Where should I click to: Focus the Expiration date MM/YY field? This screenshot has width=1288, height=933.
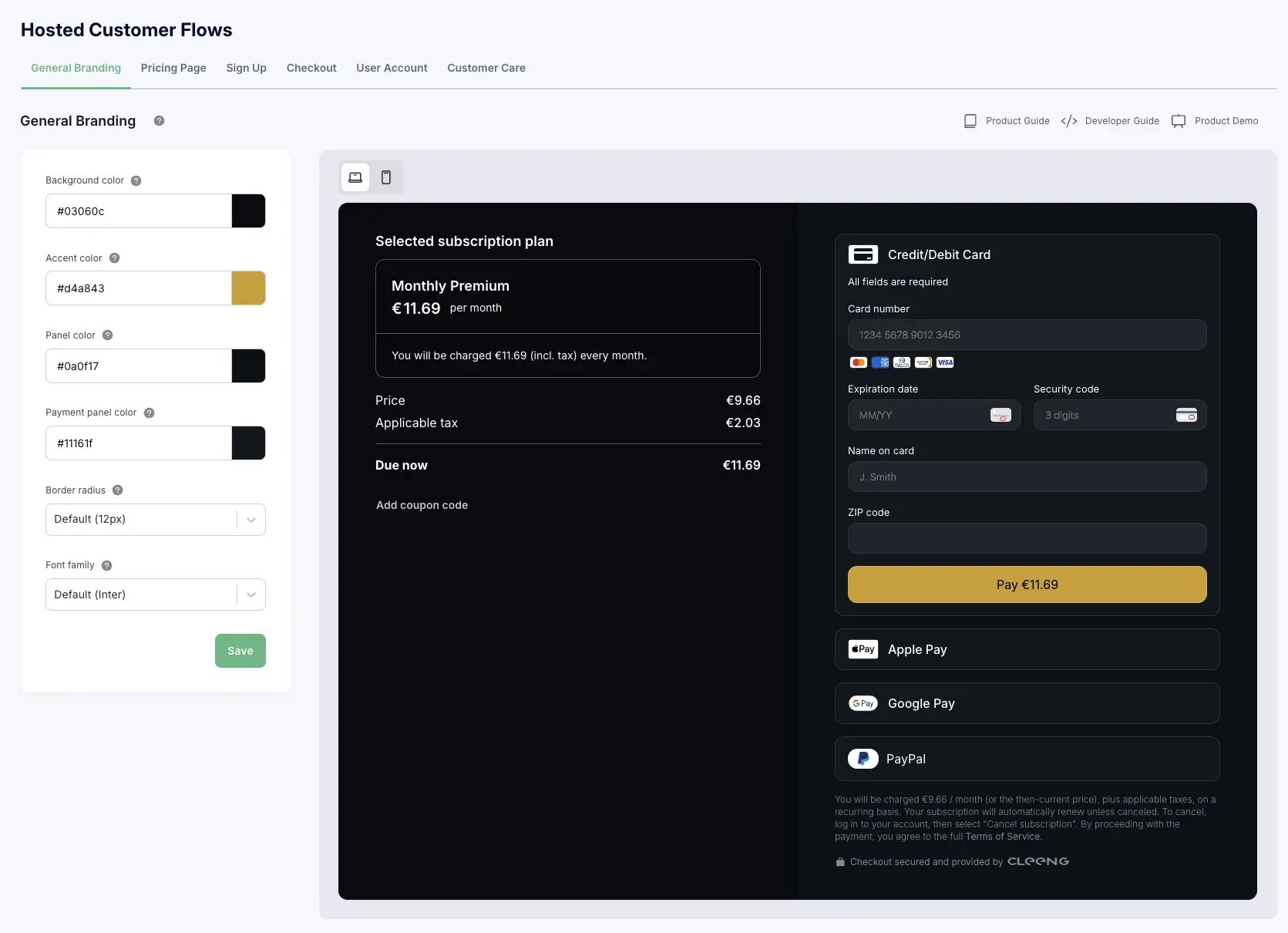click(x=934, y=415)
